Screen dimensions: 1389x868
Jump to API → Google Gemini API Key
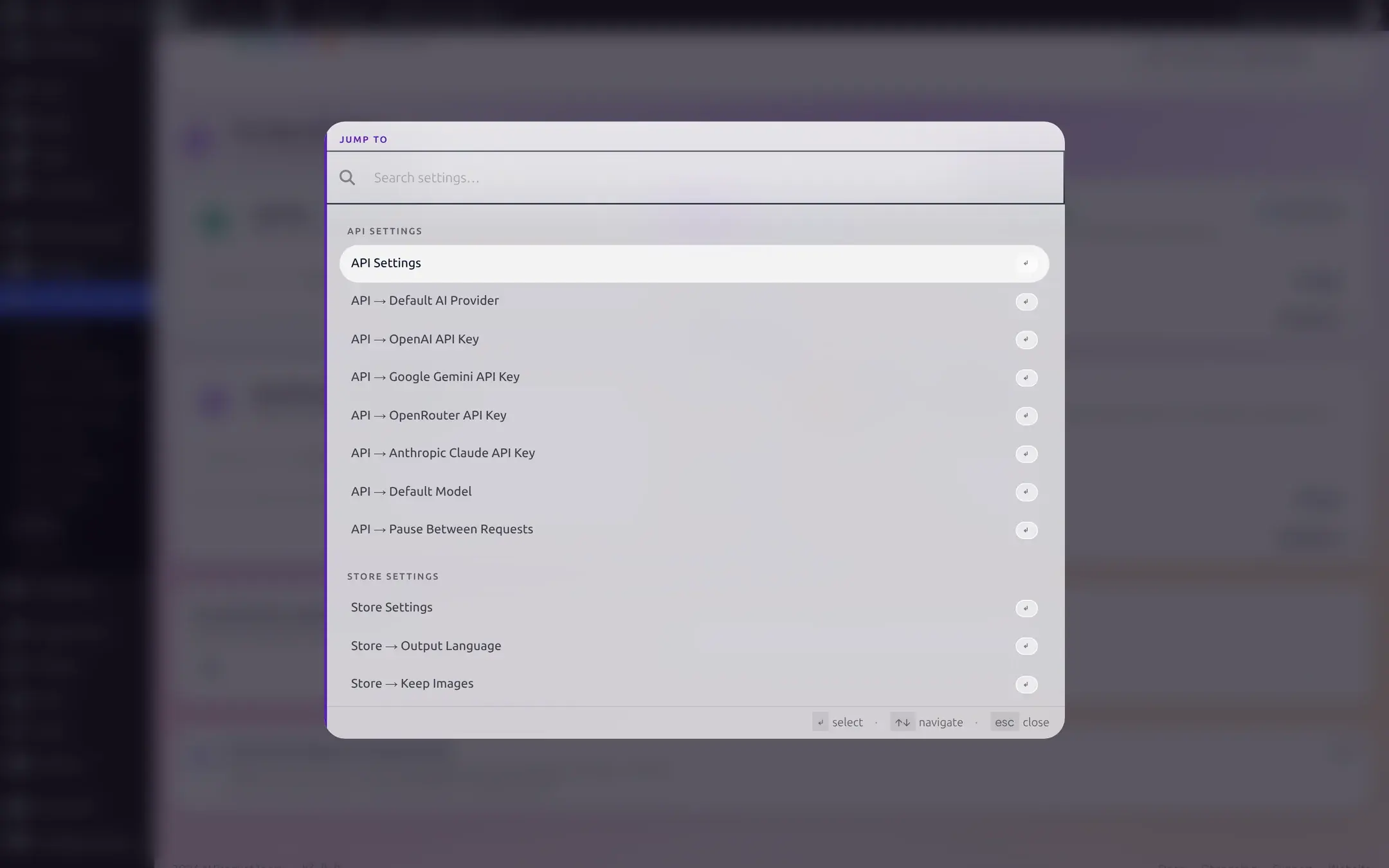694,377
